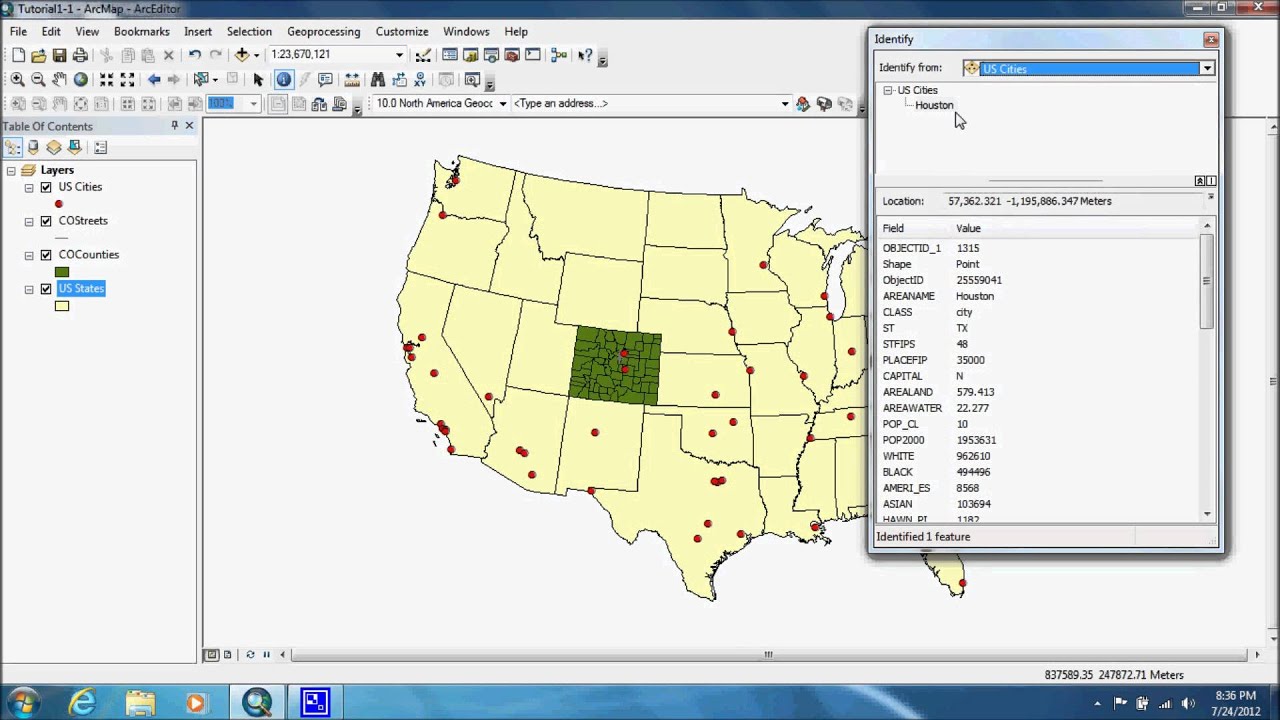This screenshot has width=1280, height=720.
Task: Open the geocoding locator dropdown
Action: pyautogui.click(x=502, y=103)
